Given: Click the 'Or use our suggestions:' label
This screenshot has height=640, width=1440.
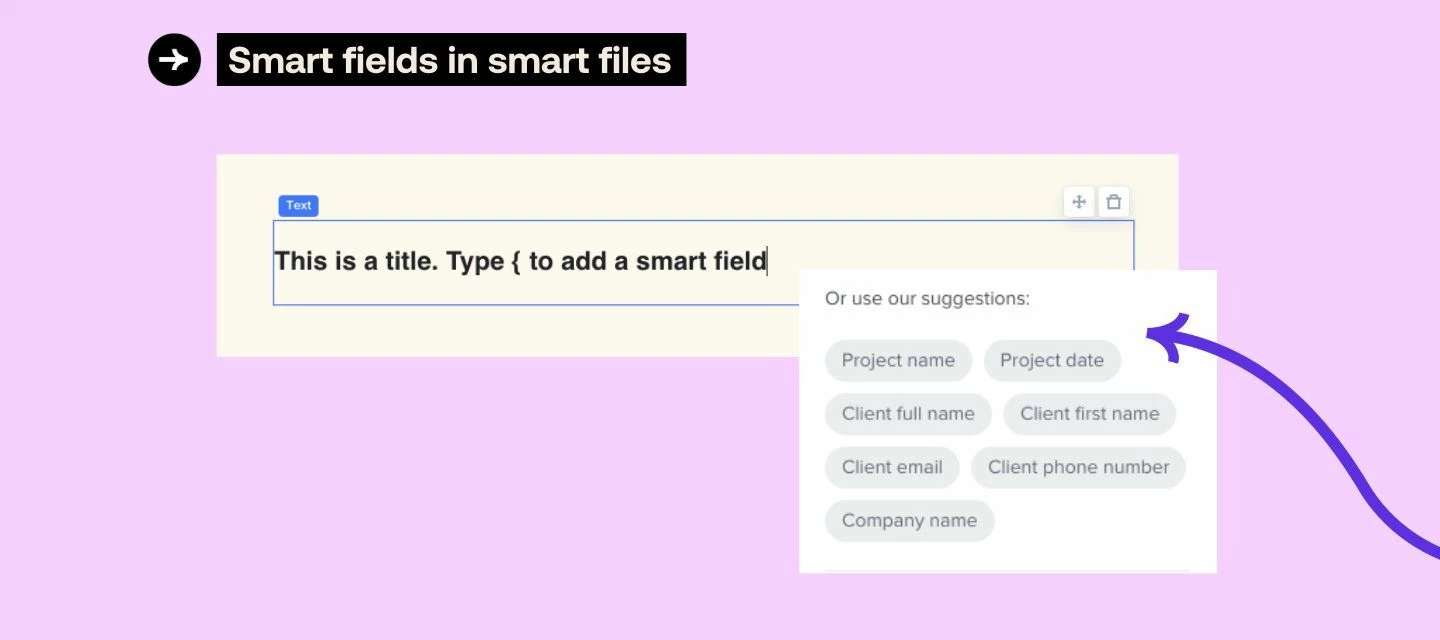Looking at the screenshot, I should pos(925,298).
